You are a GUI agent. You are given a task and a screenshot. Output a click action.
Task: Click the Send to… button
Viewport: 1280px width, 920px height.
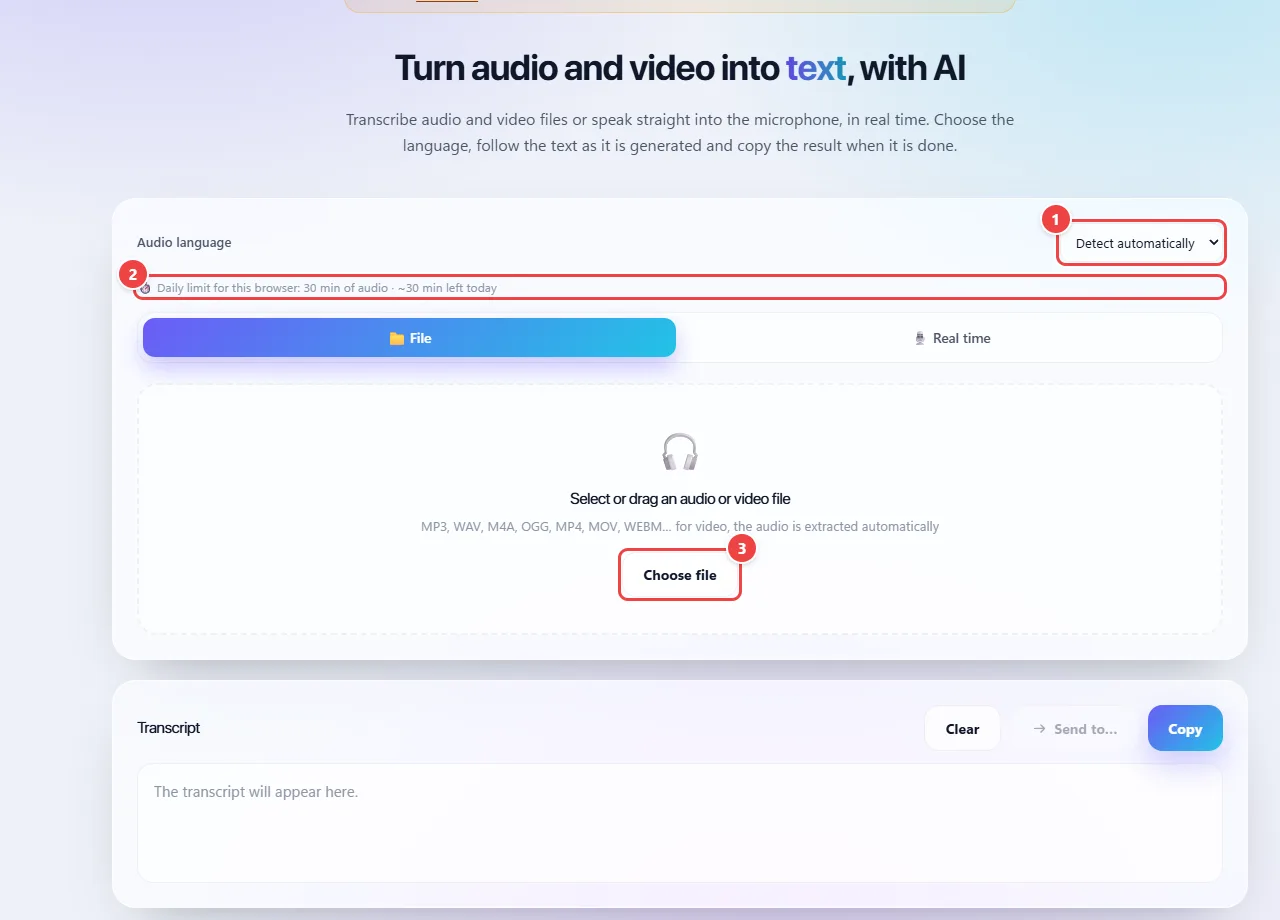1075,728
